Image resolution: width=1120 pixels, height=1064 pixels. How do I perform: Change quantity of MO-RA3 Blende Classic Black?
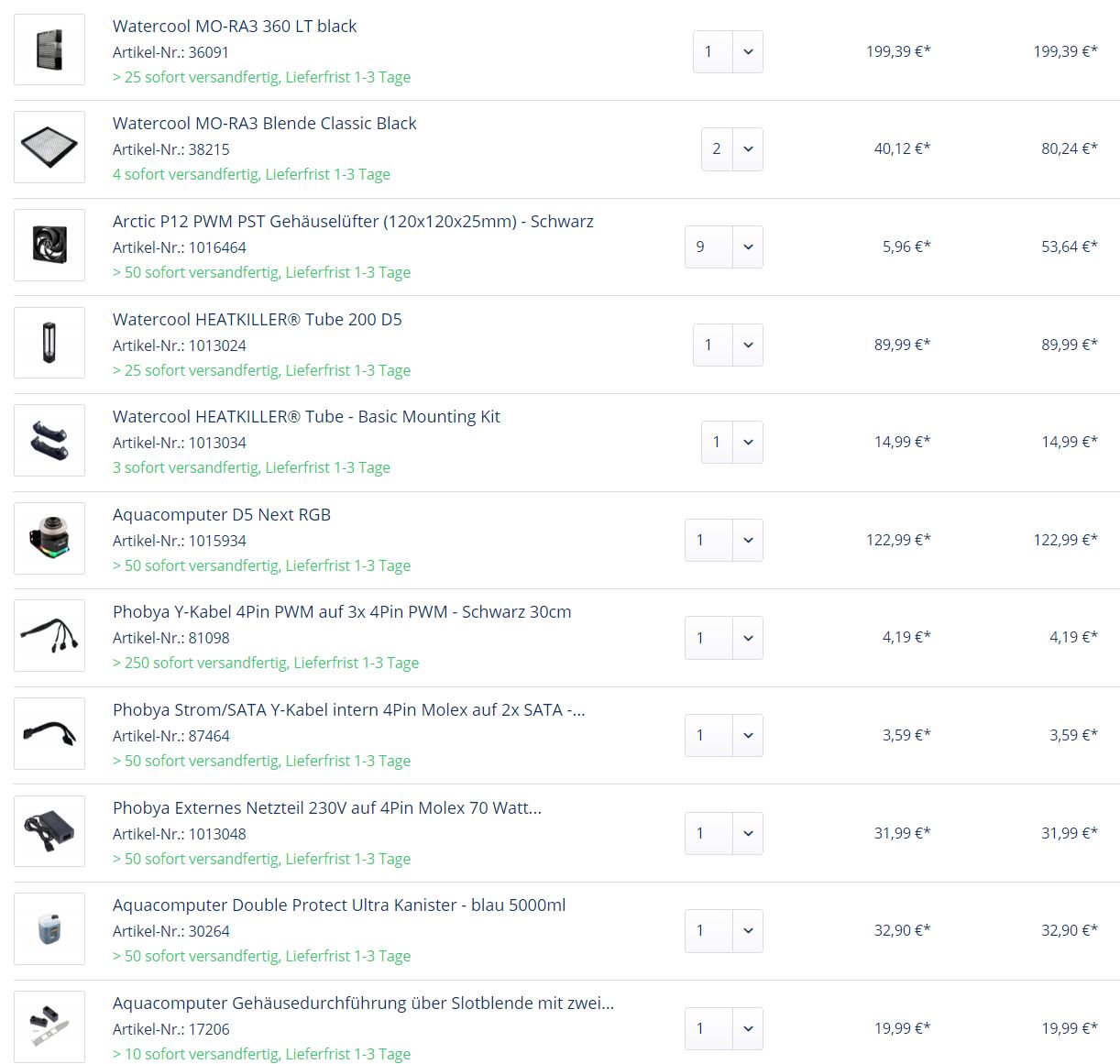747,148
